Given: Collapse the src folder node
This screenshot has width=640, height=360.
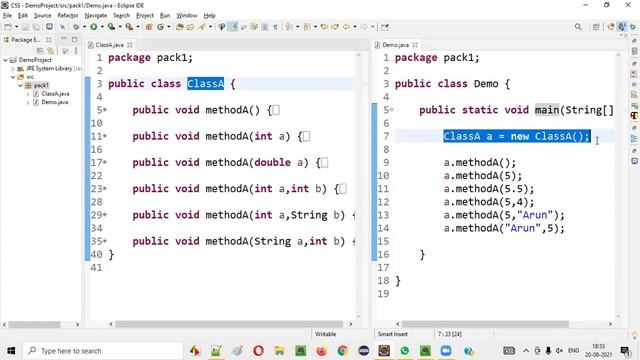Looking at the screenshot, I should click(x=13, y=77).
